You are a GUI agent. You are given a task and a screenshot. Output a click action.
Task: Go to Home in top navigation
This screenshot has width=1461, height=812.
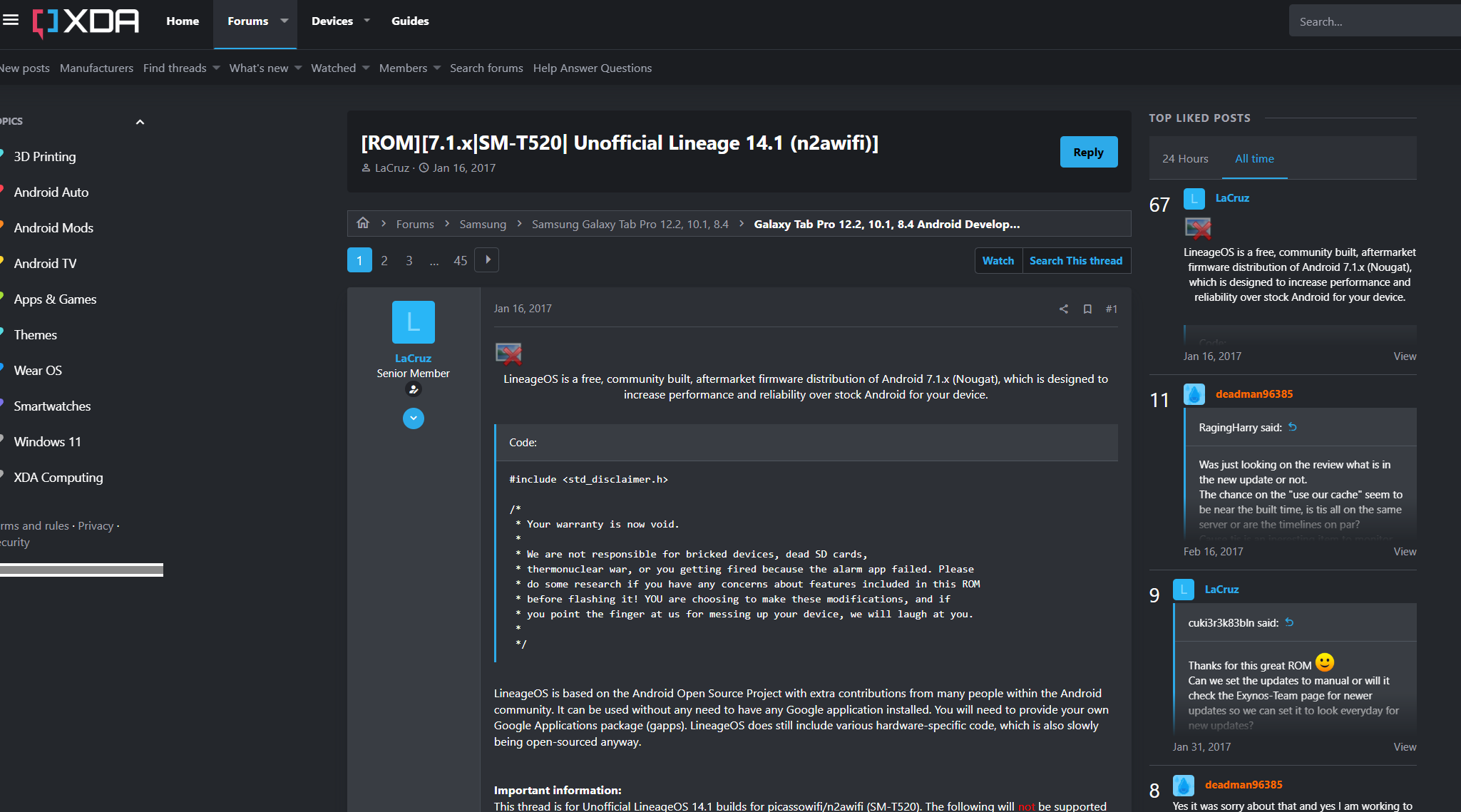click(183, 21)
